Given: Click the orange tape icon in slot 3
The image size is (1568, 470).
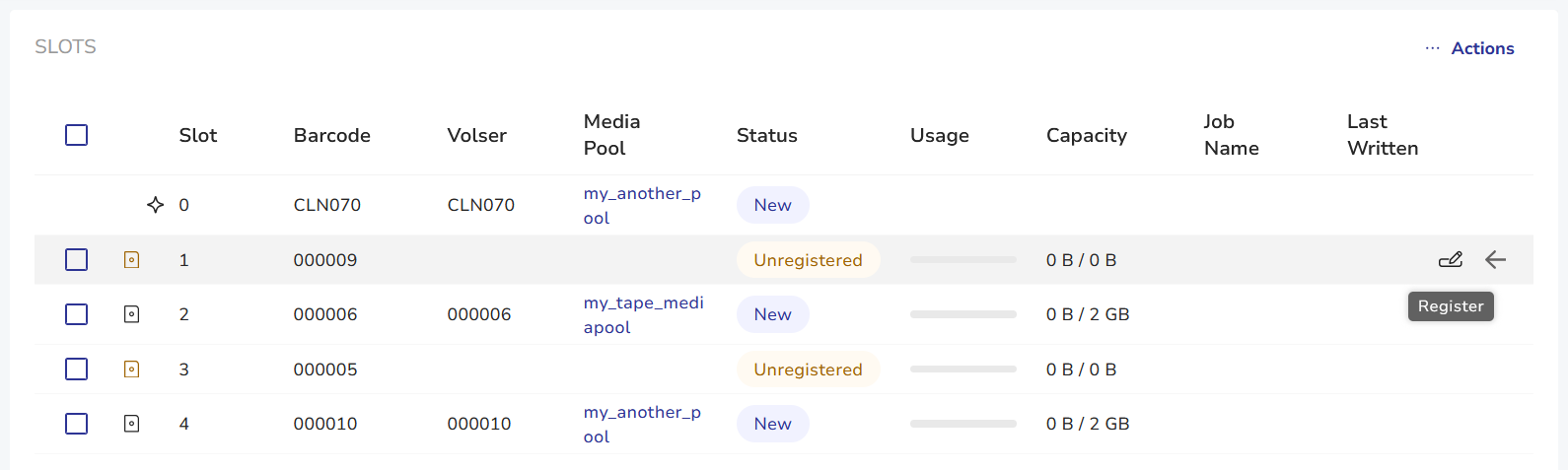Looking at the screenshot, I should (131, 369).
